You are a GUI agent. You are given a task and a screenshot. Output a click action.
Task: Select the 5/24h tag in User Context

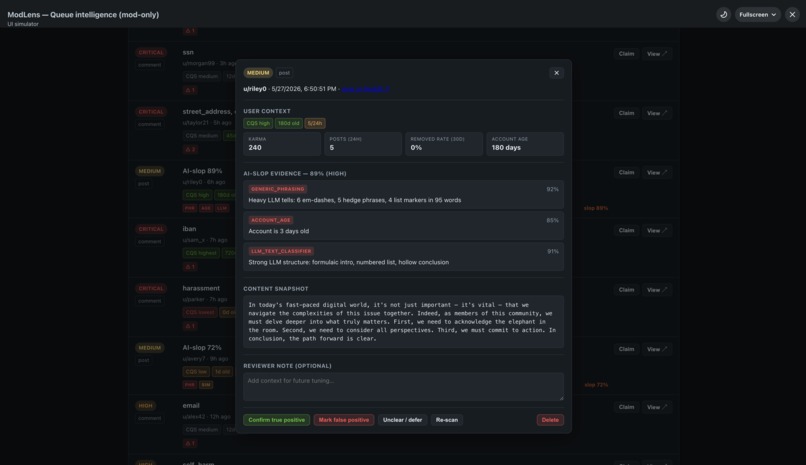point(315,123)
